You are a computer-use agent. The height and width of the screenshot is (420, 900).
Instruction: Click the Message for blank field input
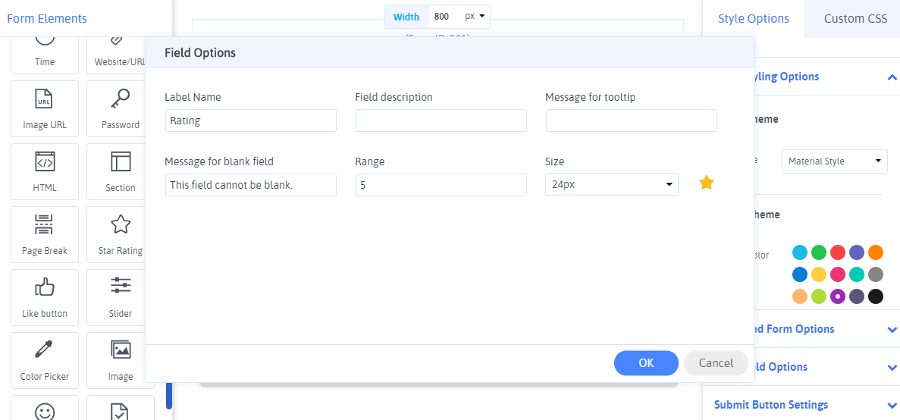coord(251,185)
